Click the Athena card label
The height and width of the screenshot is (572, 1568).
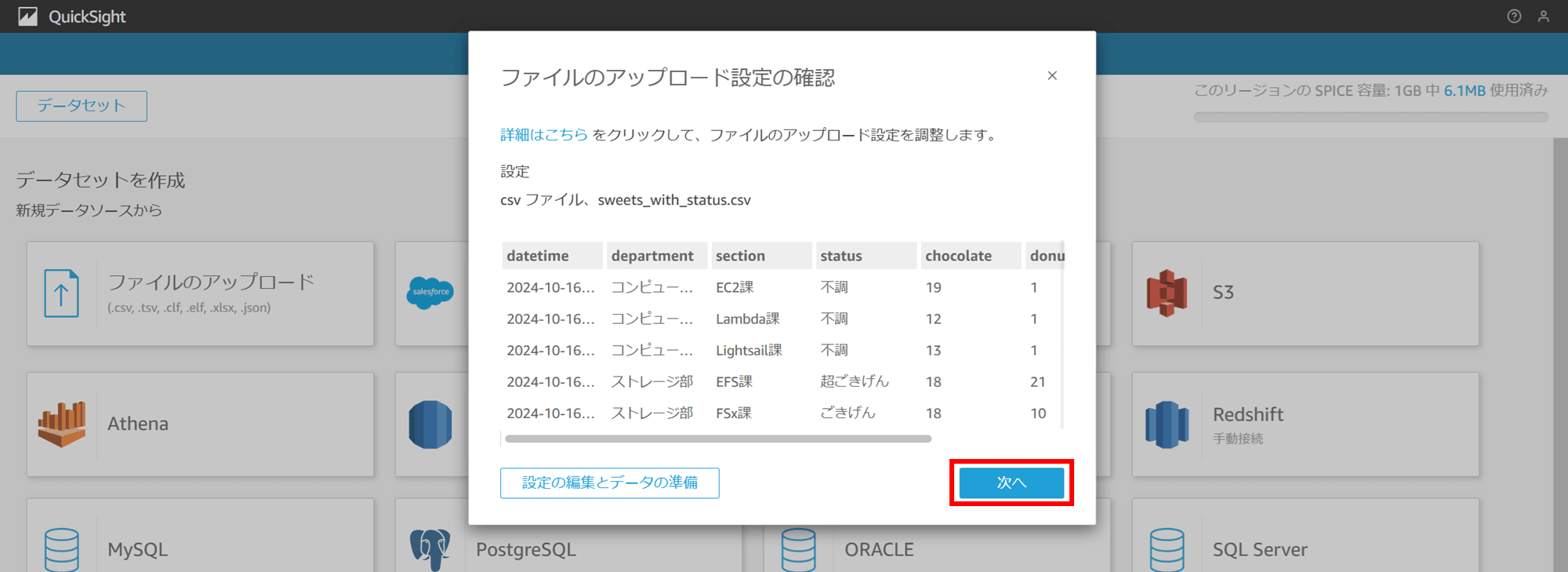(138, 424)
